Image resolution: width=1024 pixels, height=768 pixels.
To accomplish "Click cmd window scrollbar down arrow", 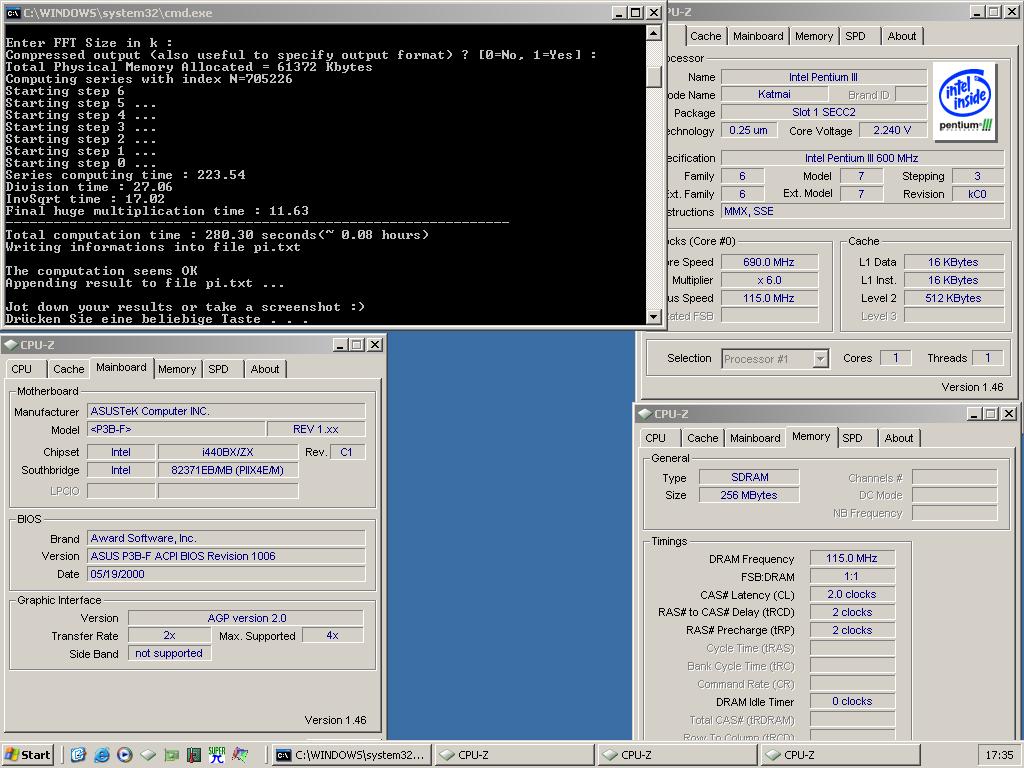I will click(654, 317).
